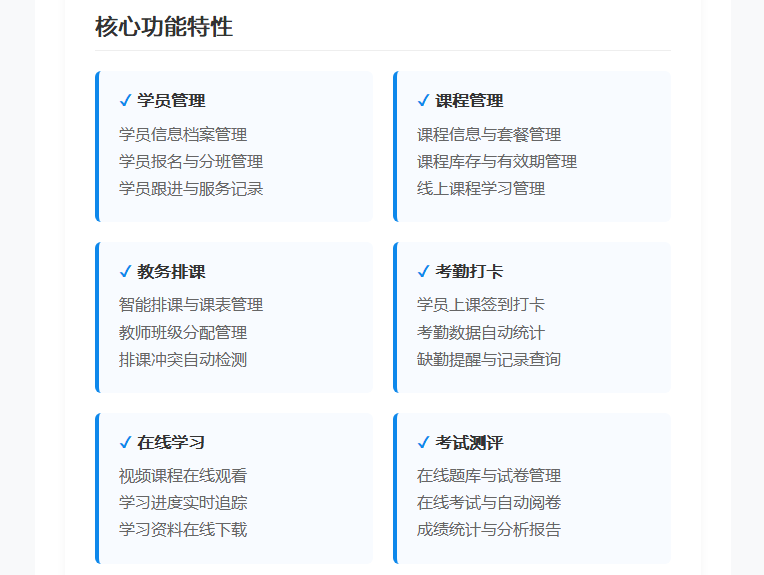Click the 学员管理 card title

[171, 100]
